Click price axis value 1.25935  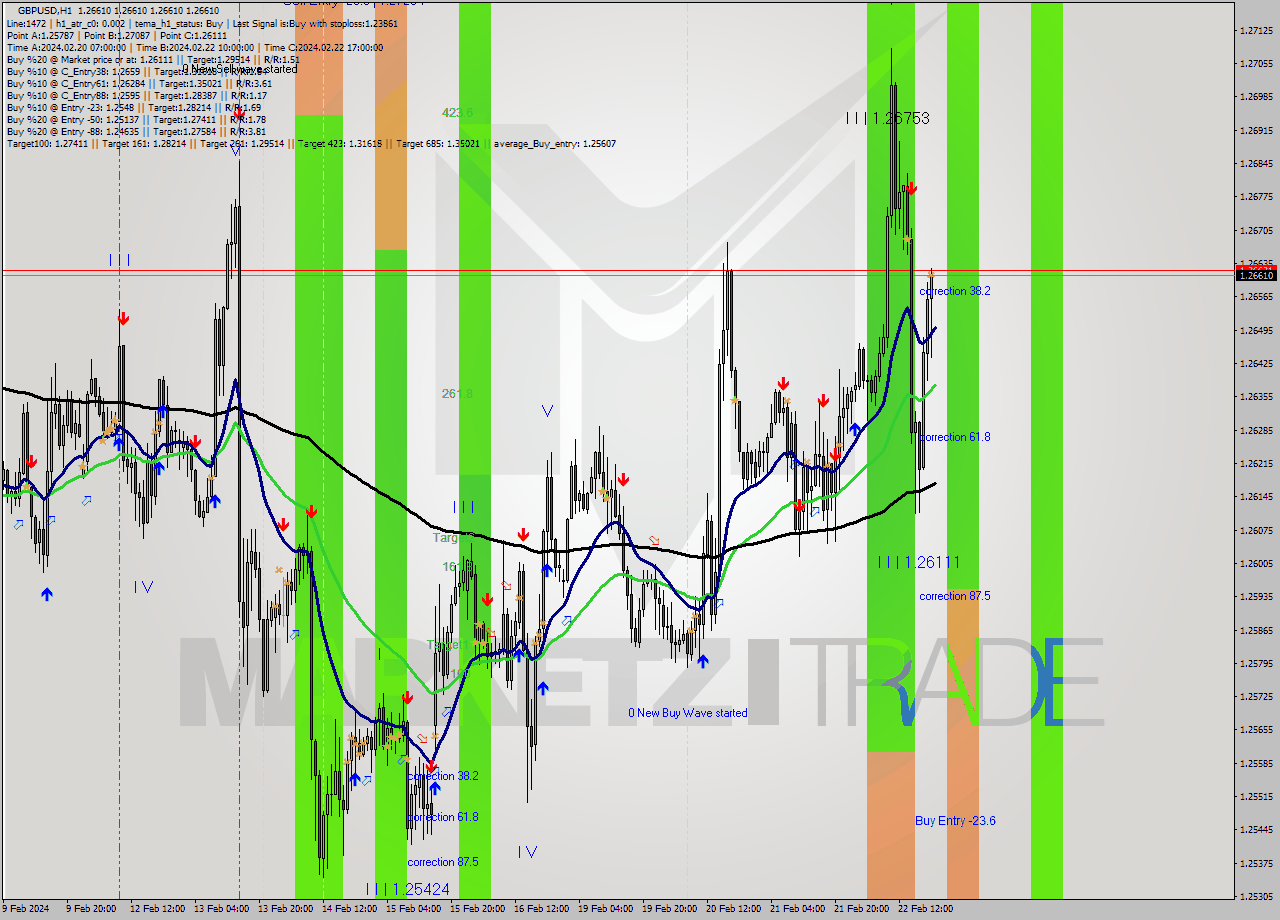(1255, 597)
